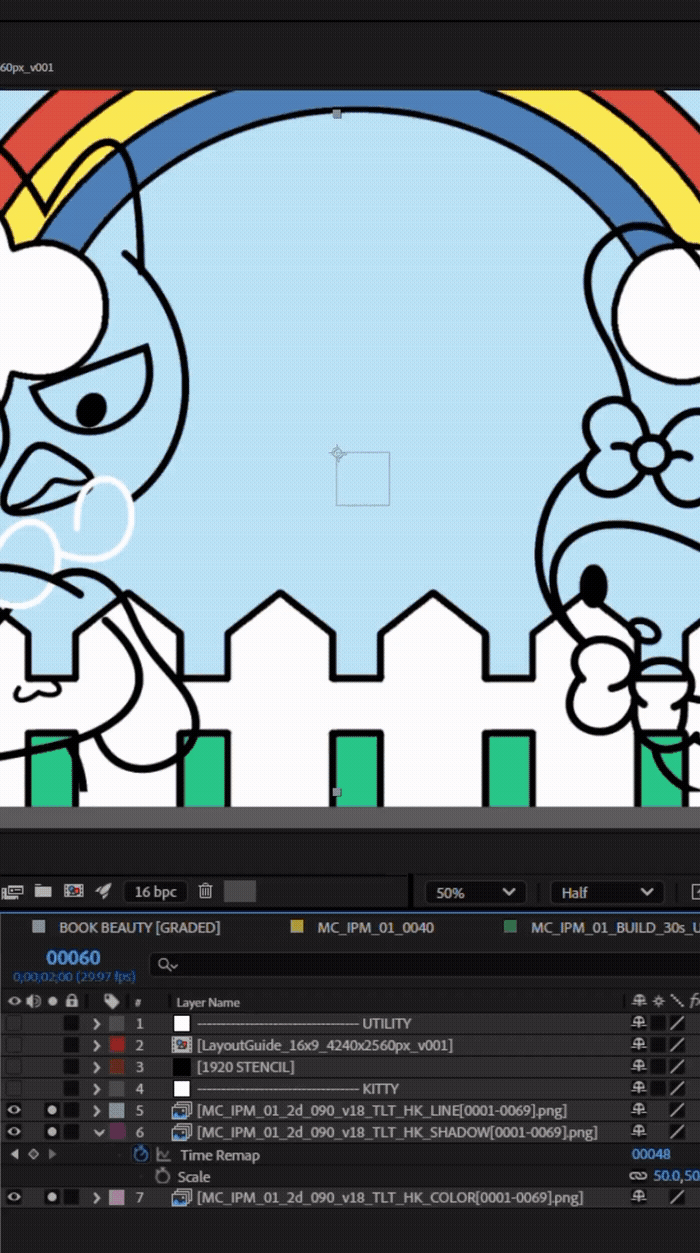Click the Scale property stopwatch icon

pyautogui.click(x=162, y=1176)
